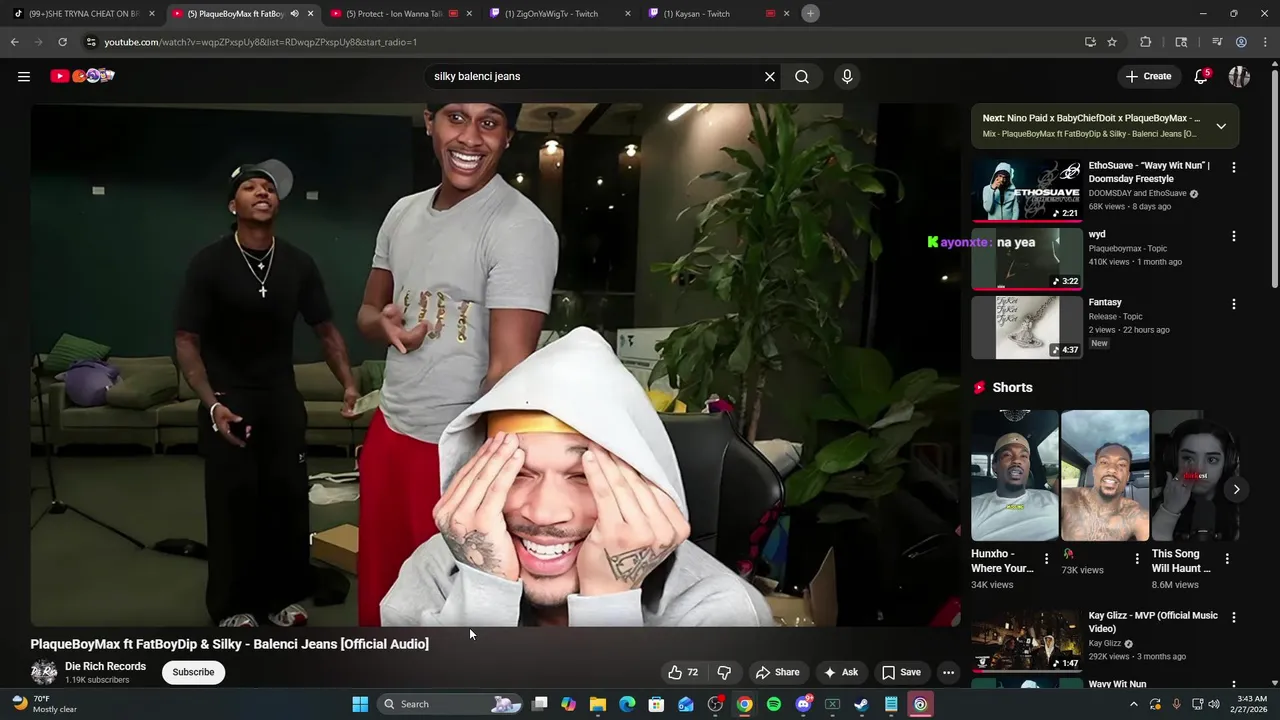
Task: Open options for Hunxho short
Action: 1046,559
